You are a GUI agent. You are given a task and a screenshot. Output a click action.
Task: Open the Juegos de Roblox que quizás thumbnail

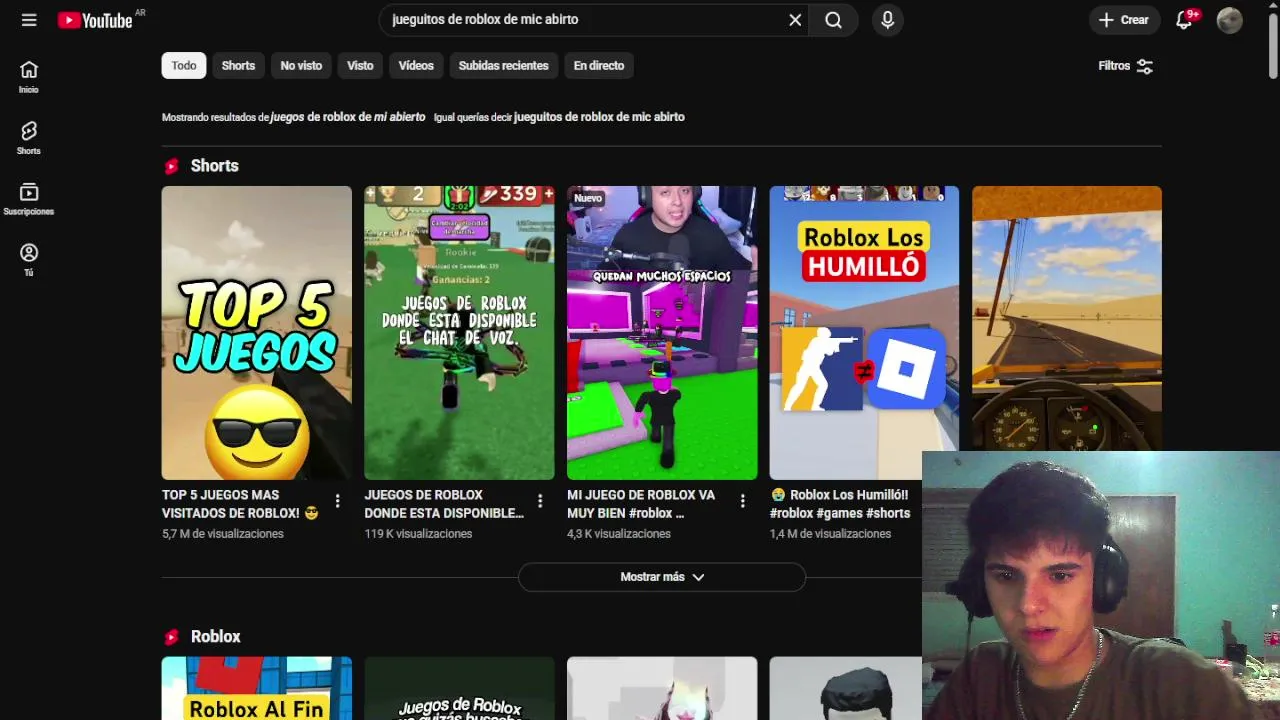click(459, 688)
